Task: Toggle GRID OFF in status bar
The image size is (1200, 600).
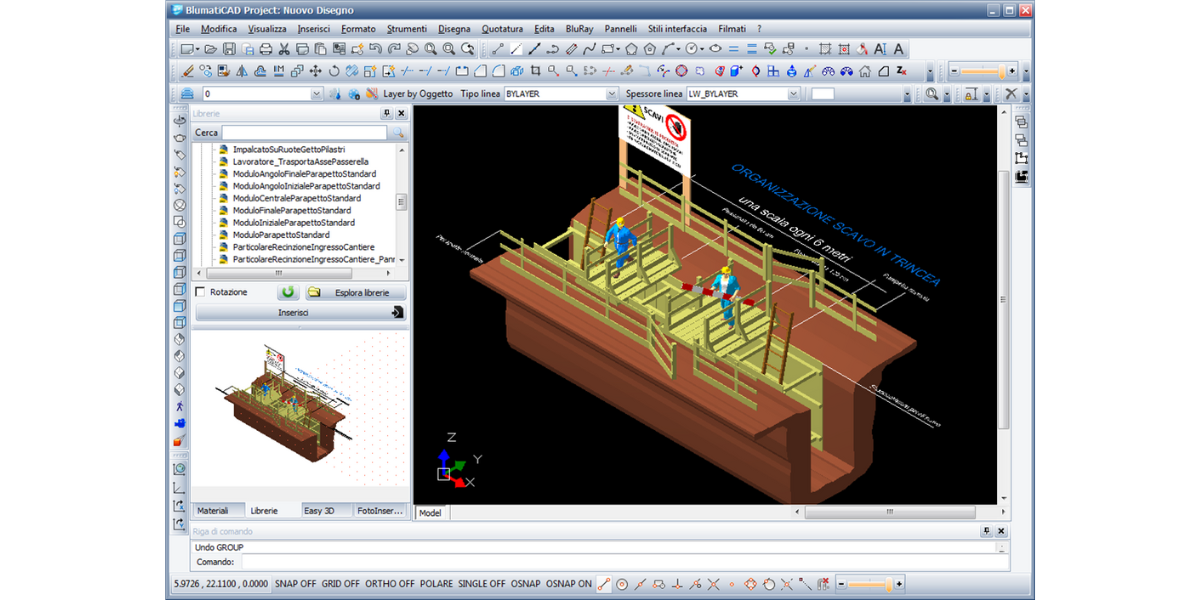Action: point(341,584)
